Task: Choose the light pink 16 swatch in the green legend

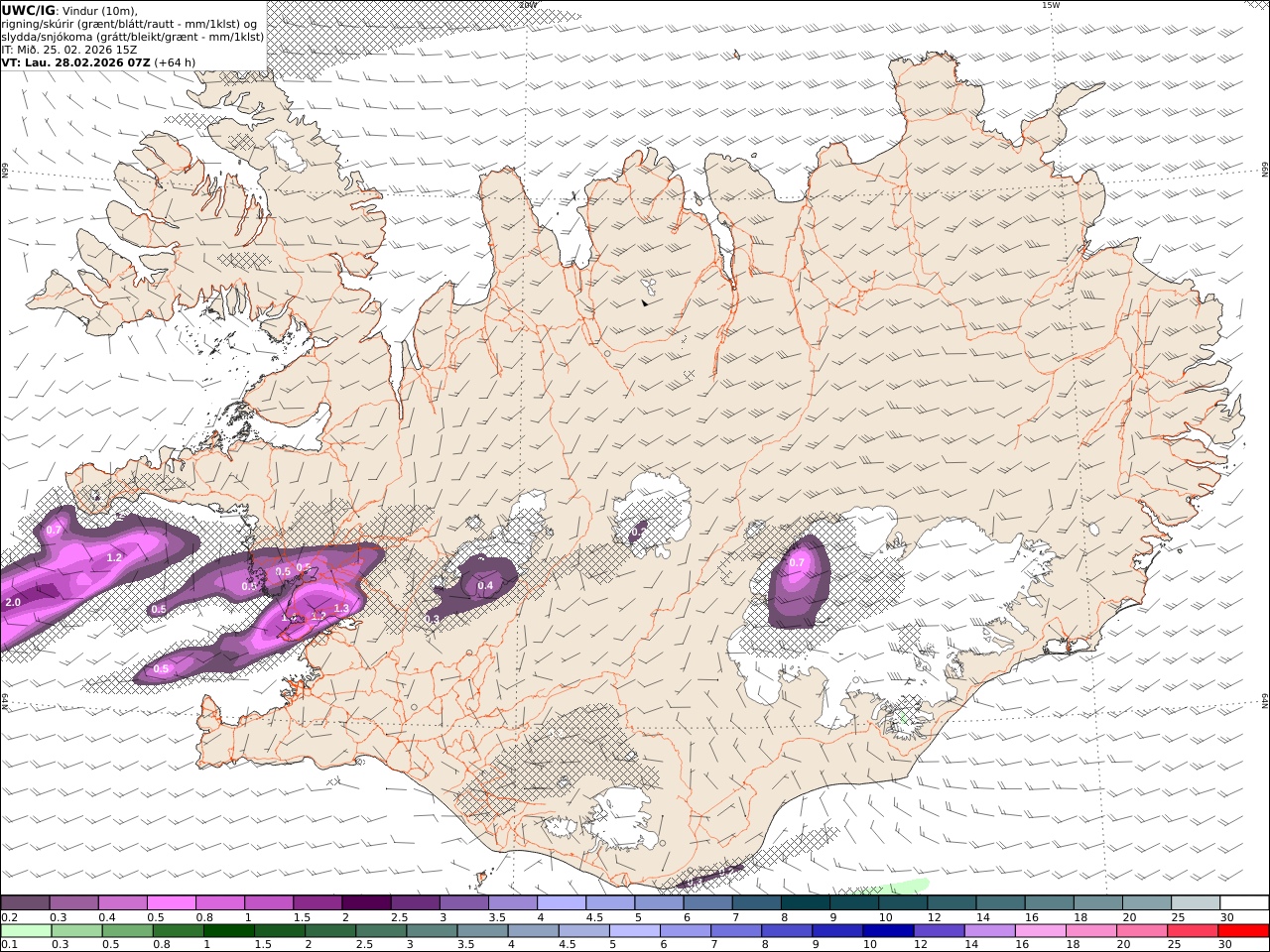Action: [x=1041, y=931]
